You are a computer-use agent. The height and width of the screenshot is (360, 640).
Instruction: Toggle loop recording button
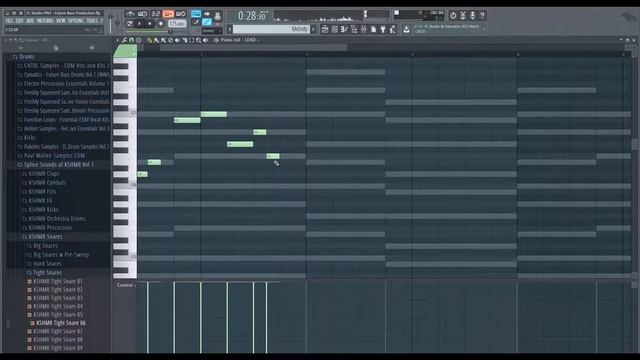coord(180,14)
